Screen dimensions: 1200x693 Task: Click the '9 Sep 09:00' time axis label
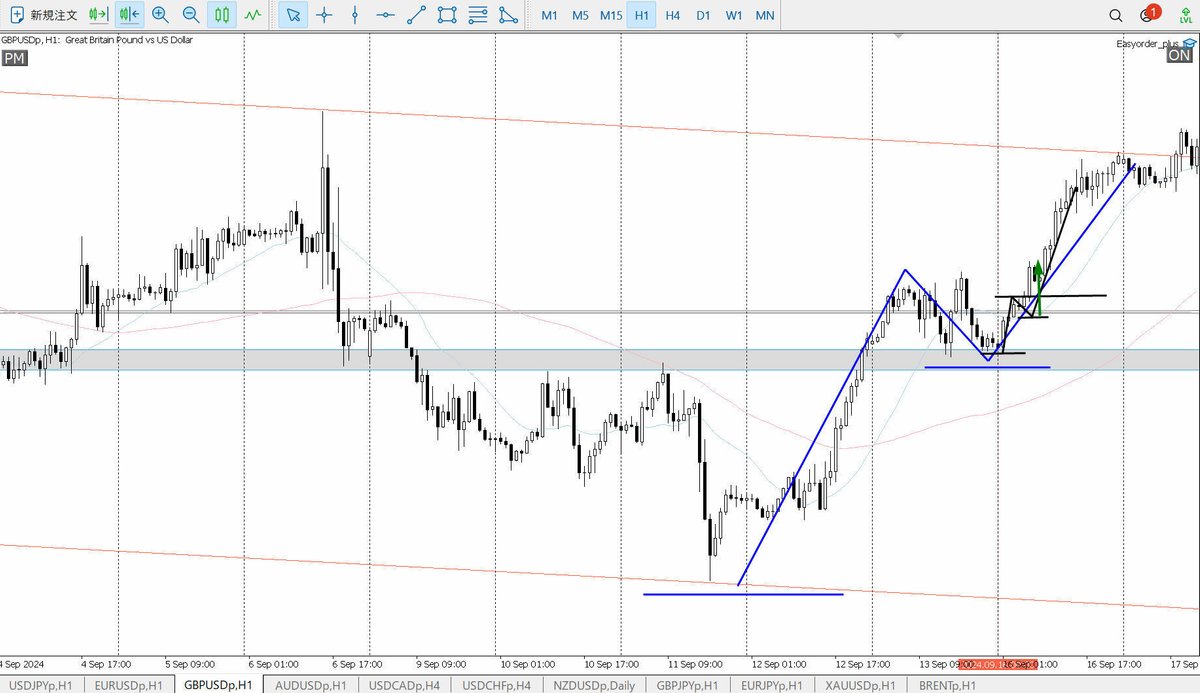(x=443, y=663)
